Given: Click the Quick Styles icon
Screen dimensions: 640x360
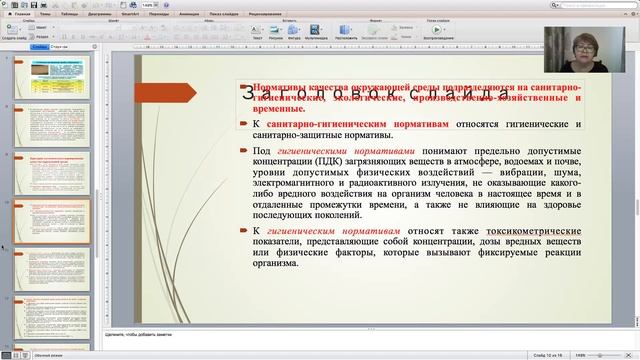Looking at the screenshot, I should point(373,29).
